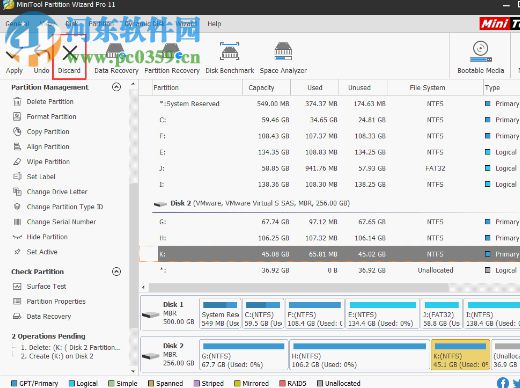520x388 pixels.
Task: Select System Reserved block in Disk 1 map
Action: [220, 314]
